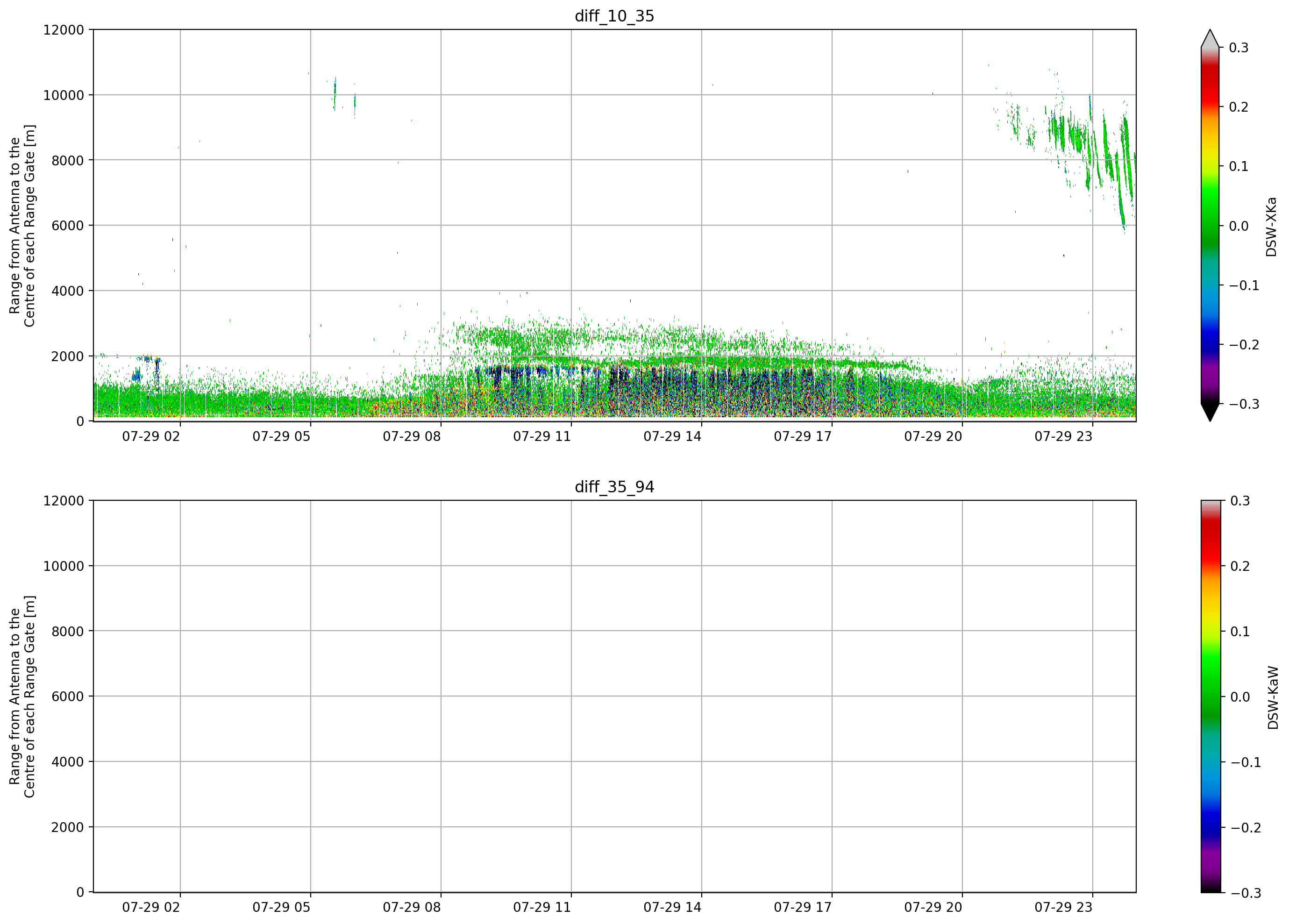The width and height of the screenshot is (1289, 924).
Task: Click the −0.1 tick on DSW-KaW colorbar
Action: point(1245,762)
